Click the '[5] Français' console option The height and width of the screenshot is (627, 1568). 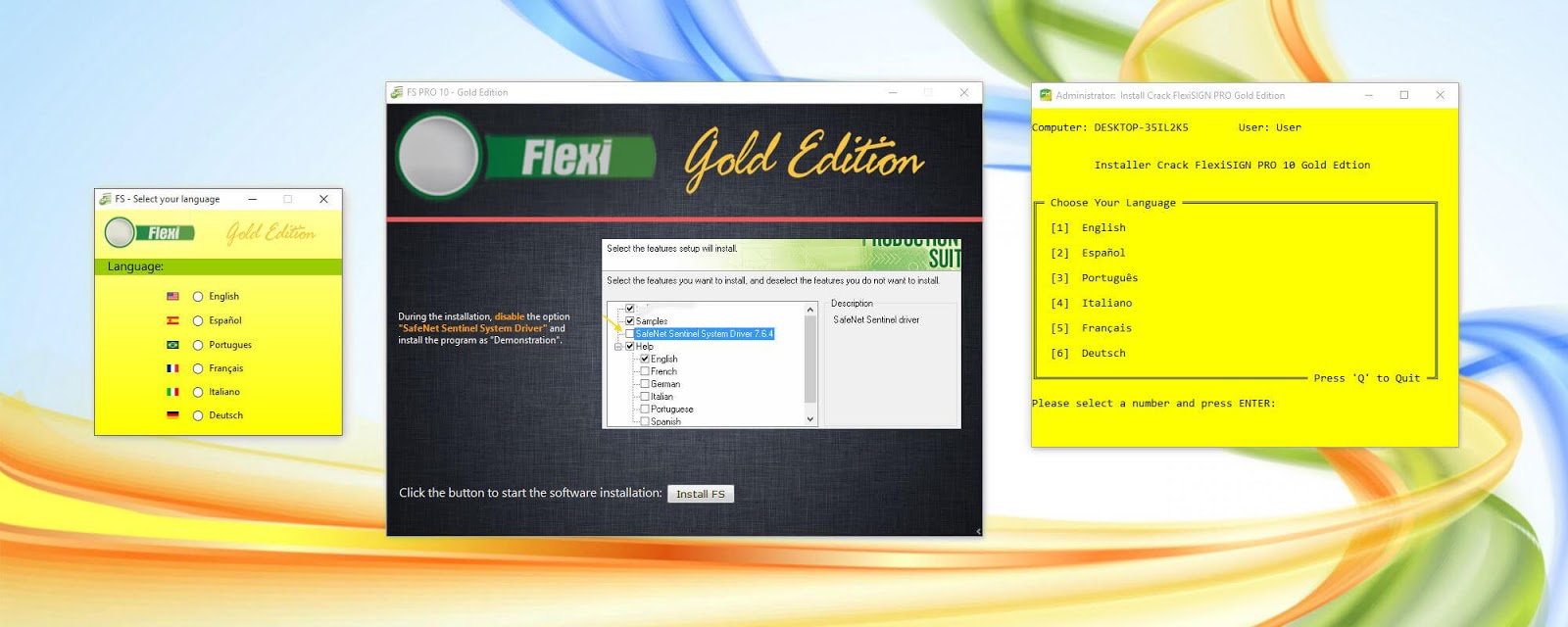1091,328
